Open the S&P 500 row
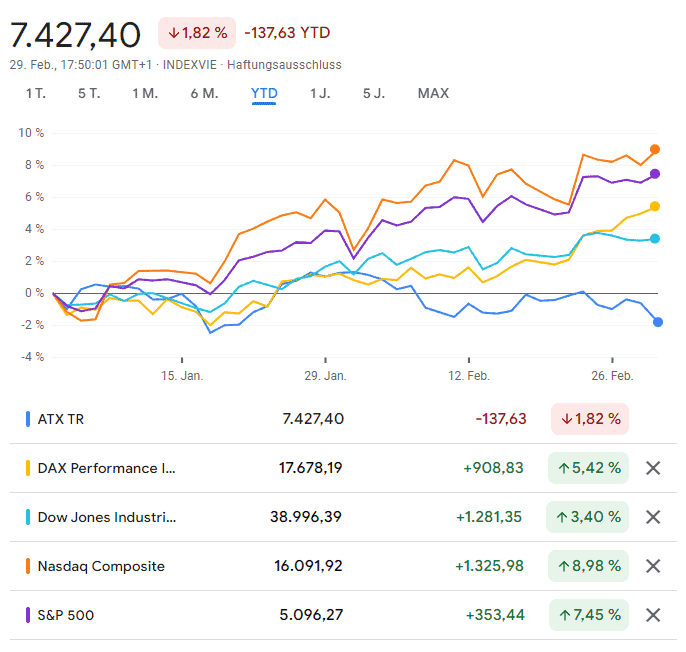This screenshot has width=686, height=652. click(343, 615)
